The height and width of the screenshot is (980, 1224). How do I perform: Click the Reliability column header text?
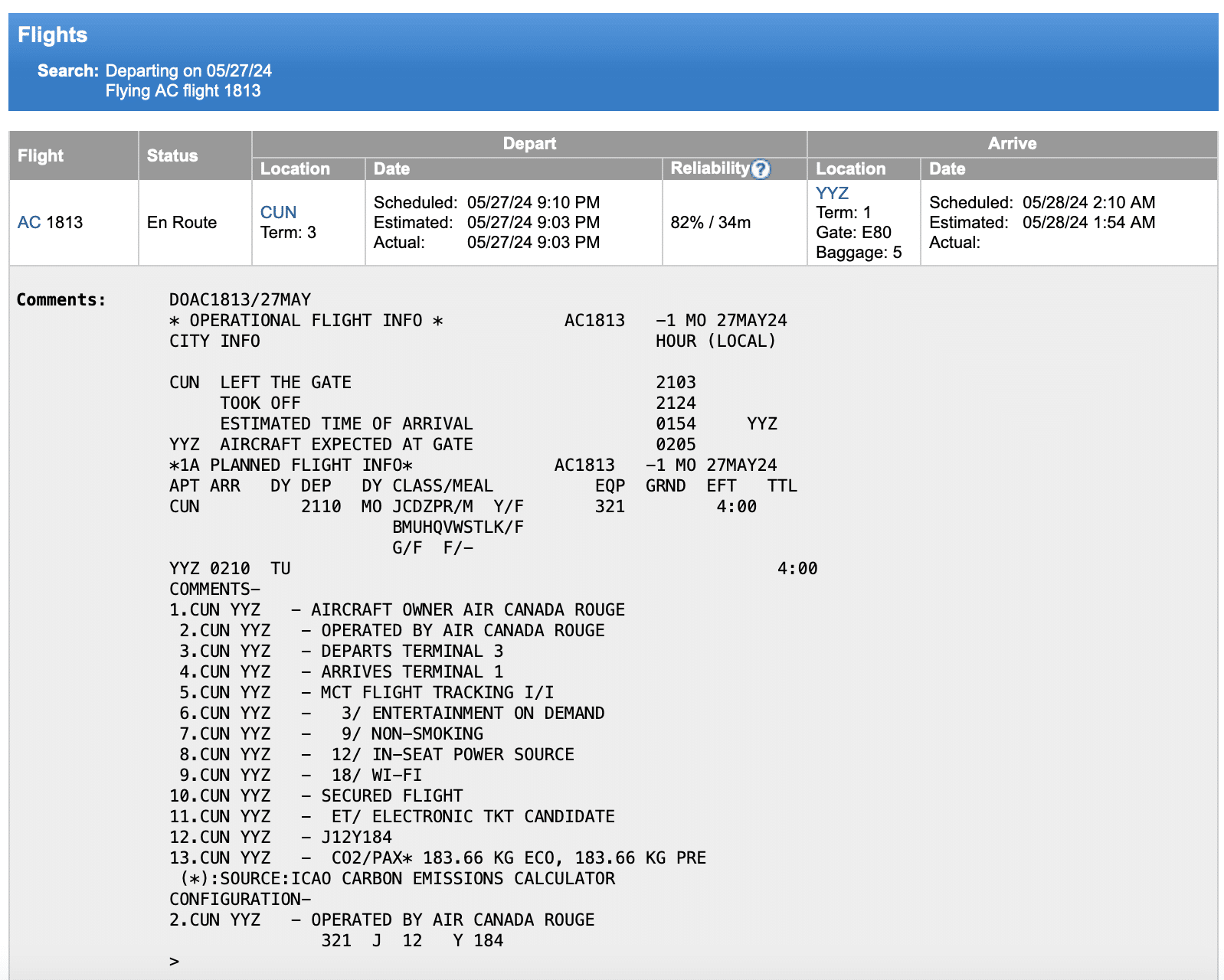coord(709,168)
